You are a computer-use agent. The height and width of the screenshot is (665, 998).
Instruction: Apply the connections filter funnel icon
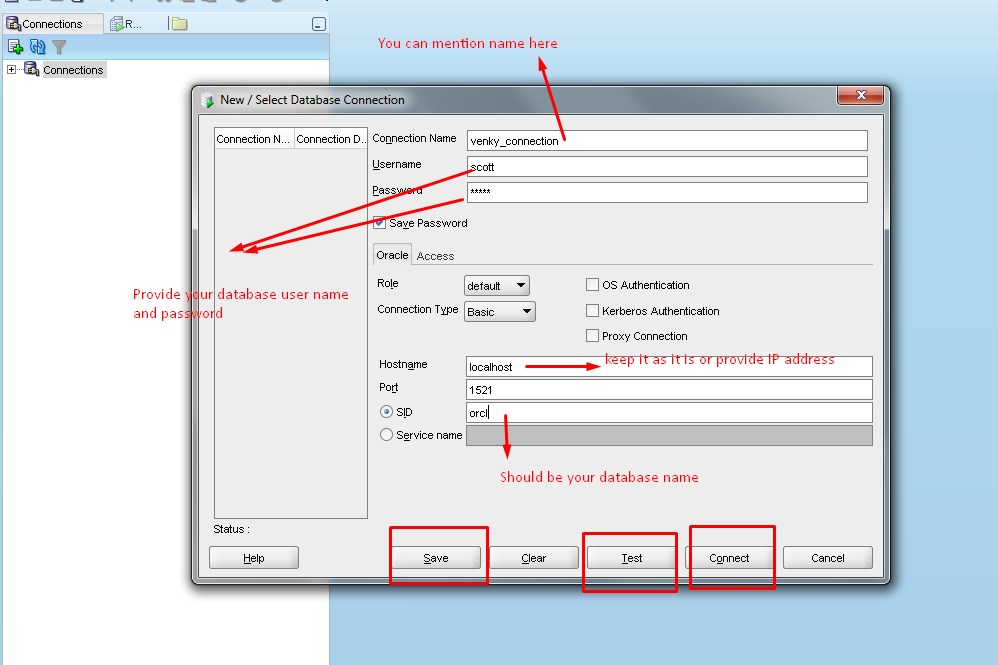60,46
